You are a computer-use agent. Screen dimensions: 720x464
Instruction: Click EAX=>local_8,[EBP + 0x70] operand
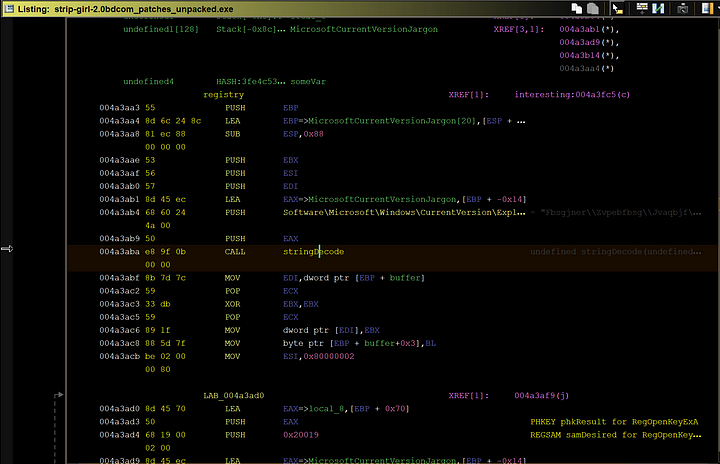[346, 409]
